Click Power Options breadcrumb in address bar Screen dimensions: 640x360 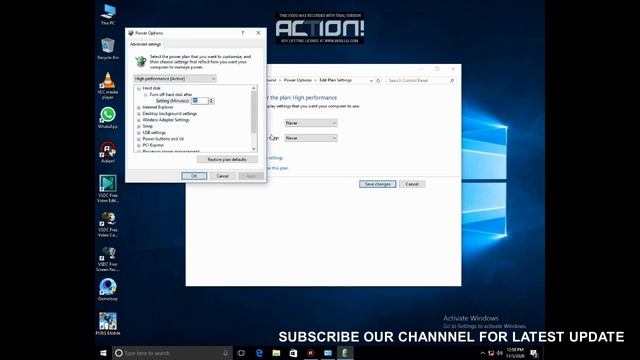298,80
